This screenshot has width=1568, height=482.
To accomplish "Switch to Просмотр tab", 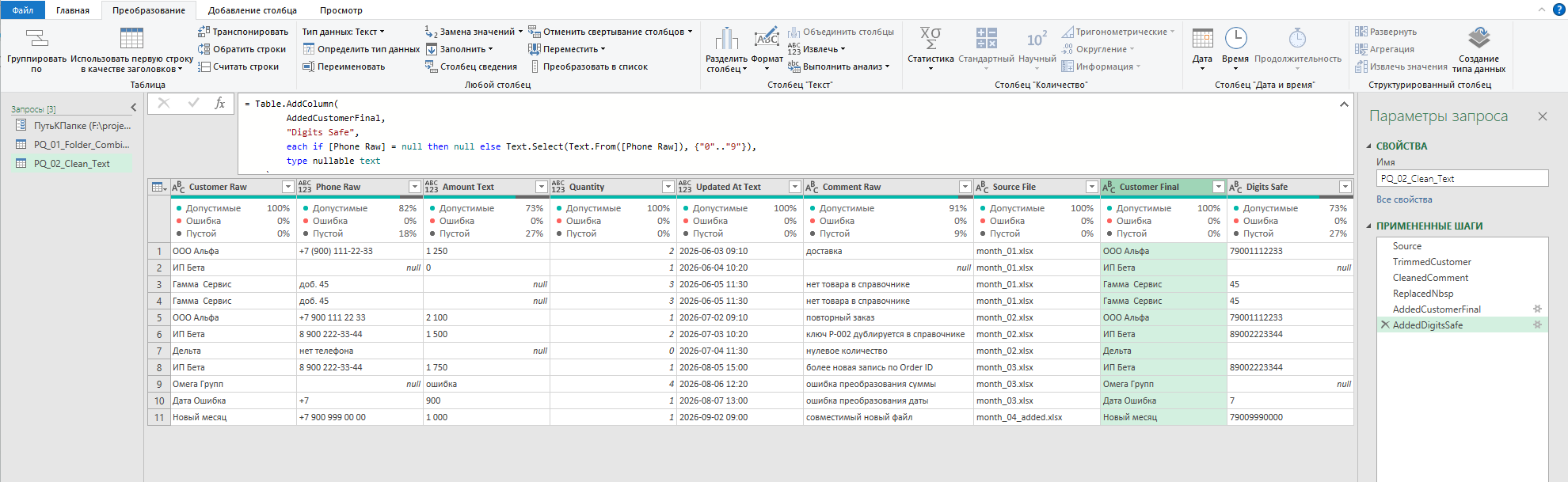I will [341, 10].
